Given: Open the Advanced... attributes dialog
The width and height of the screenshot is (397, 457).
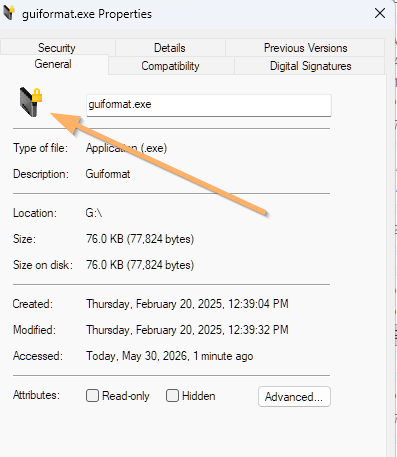Looking at the screenshot, I should pyautogui.click(x=294, y=397).
